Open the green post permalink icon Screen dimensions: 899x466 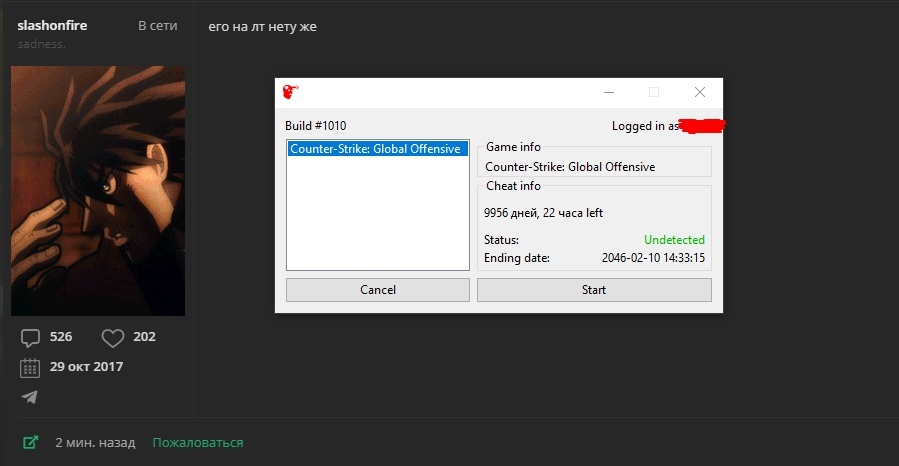pos(30,442)
